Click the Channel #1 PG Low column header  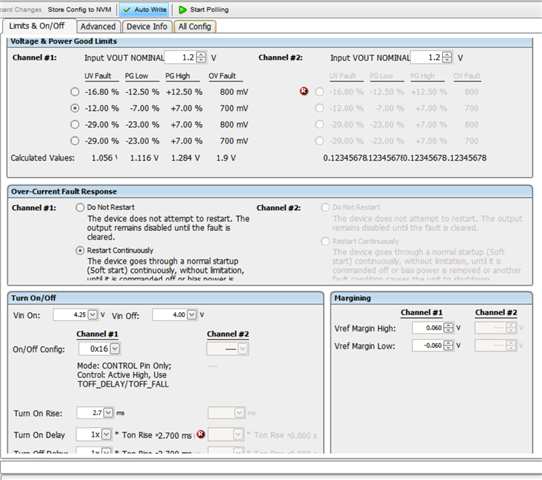coord(137,76)
